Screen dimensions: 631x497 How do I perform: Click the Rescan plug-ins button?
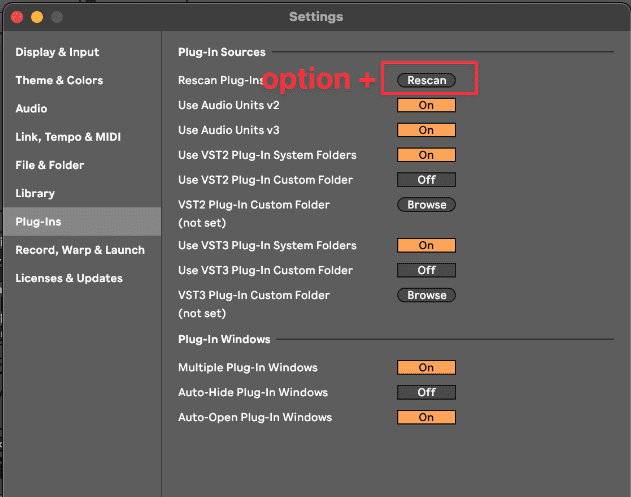pos(426,80)
